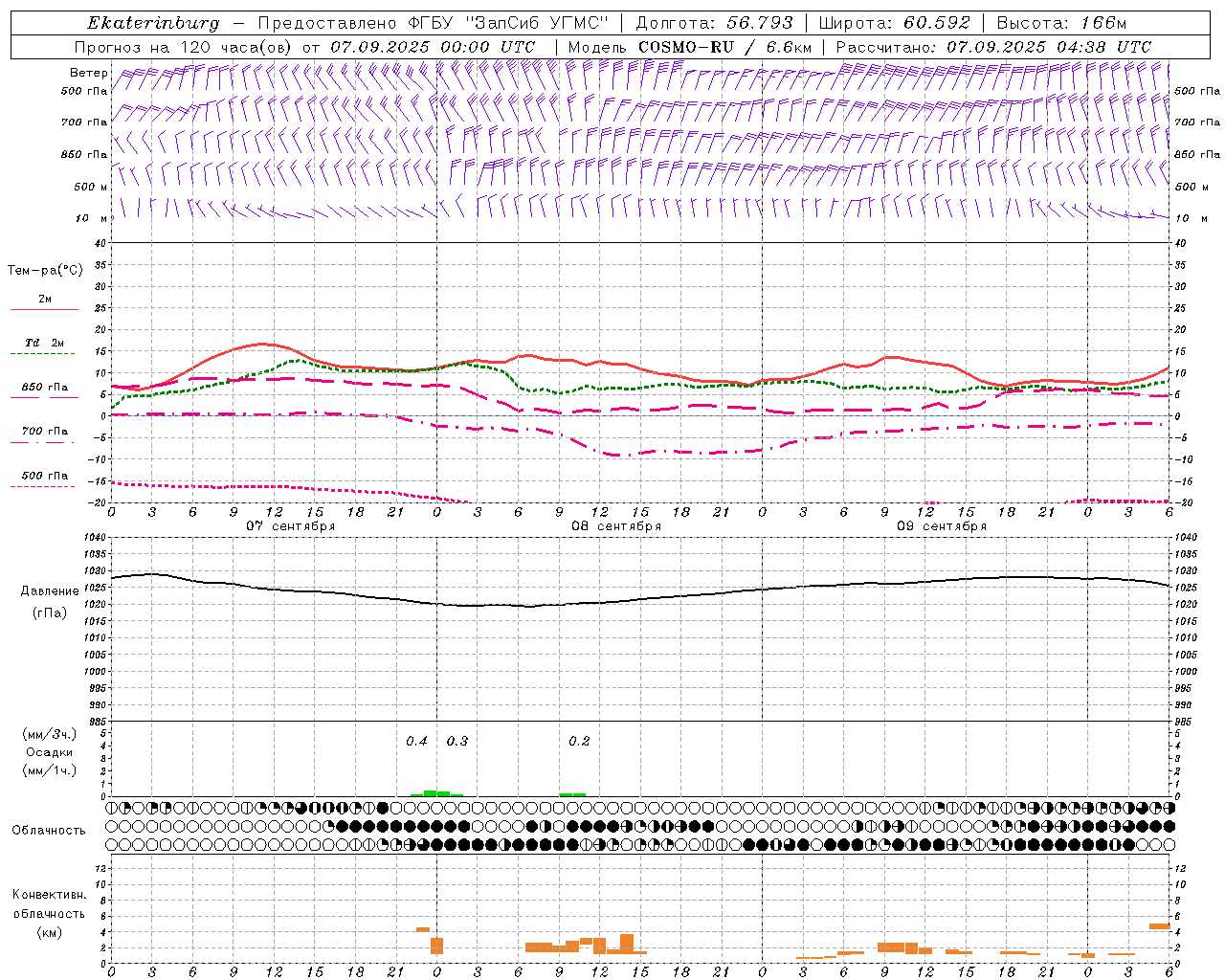Click the 0.4 precipitation amount value
This screenshot has width=1225, height=980.
(x=416, y=742)
